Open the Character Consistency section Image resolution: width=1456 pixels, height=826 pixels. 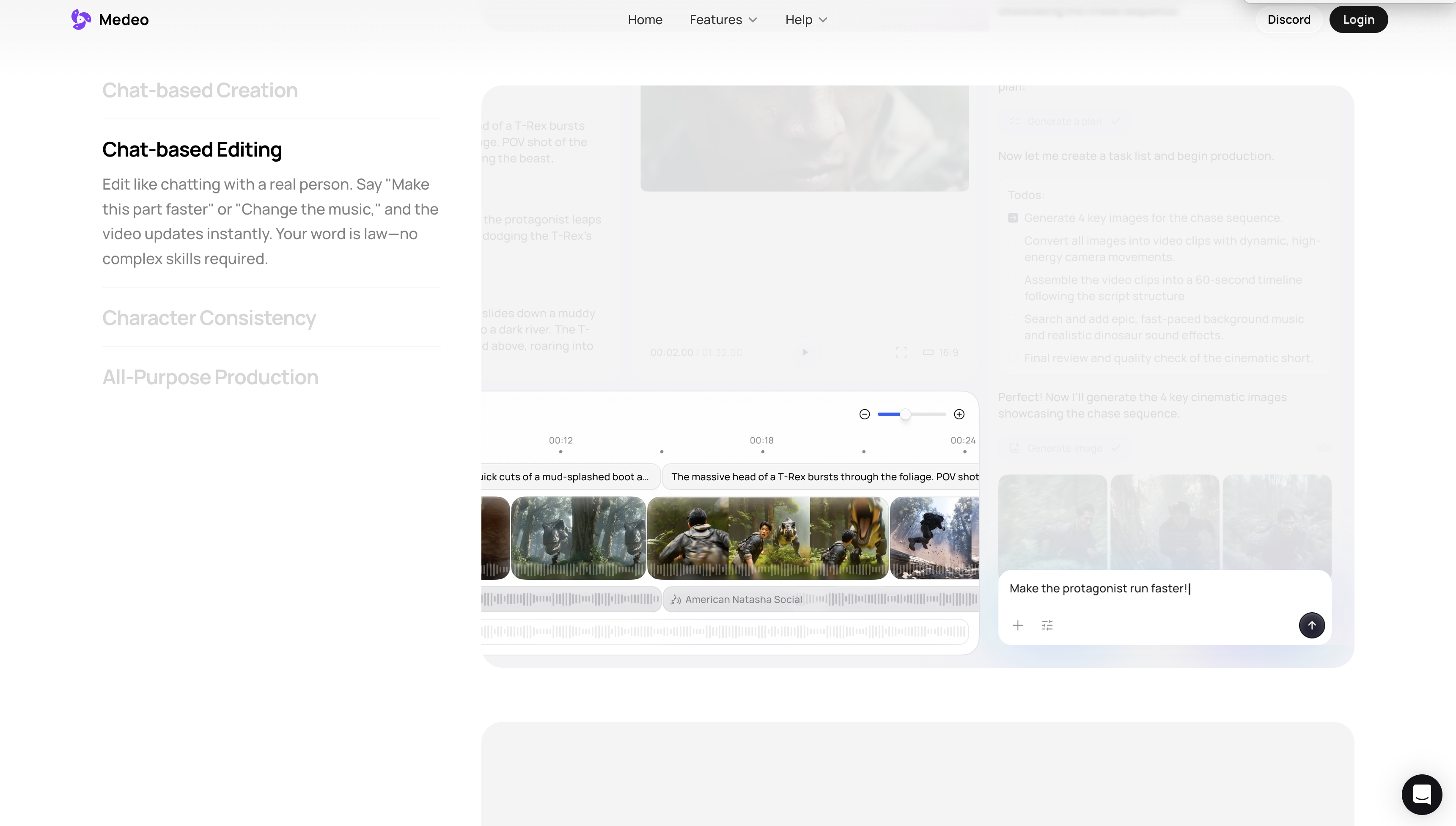[209, 318]
